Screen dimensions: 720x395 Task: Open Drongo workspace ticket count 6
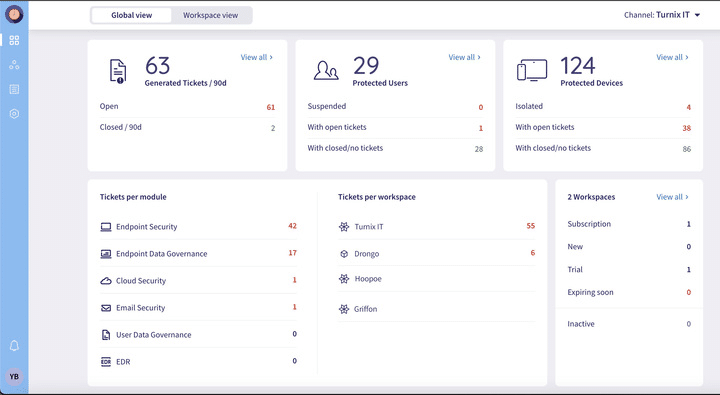click(533, 253)
